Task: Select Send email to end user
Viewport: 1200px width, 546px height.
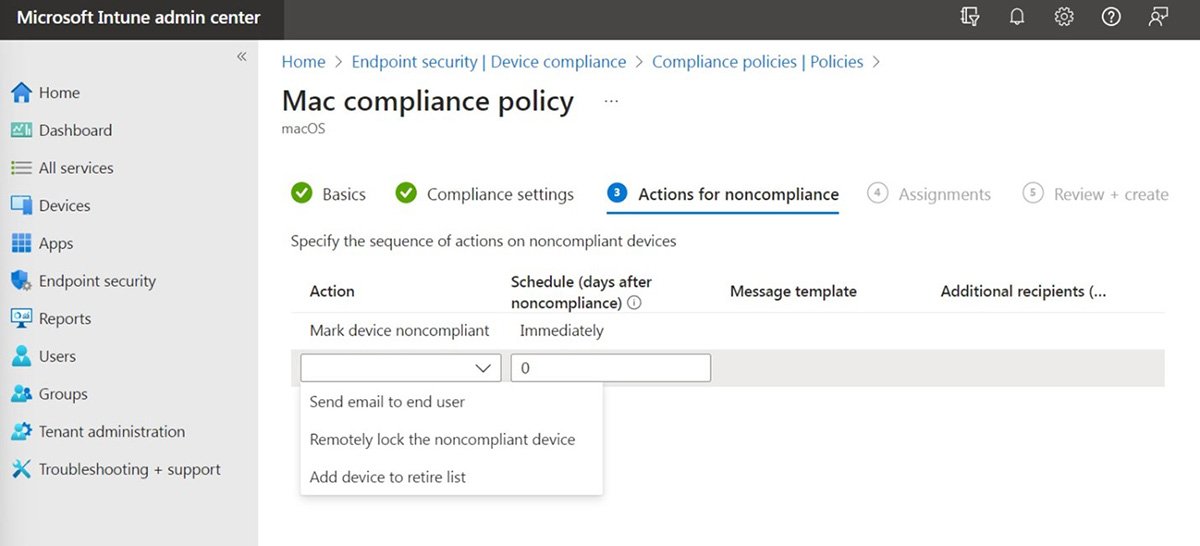Action: click(x=387, y=402)
